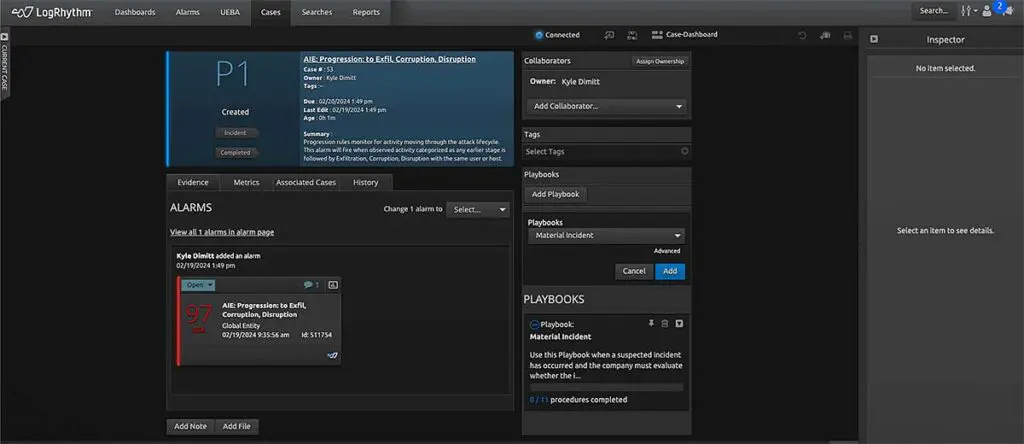Open the Case-Dashboard layout selector
1024x444 pixels.
point(684,35)
